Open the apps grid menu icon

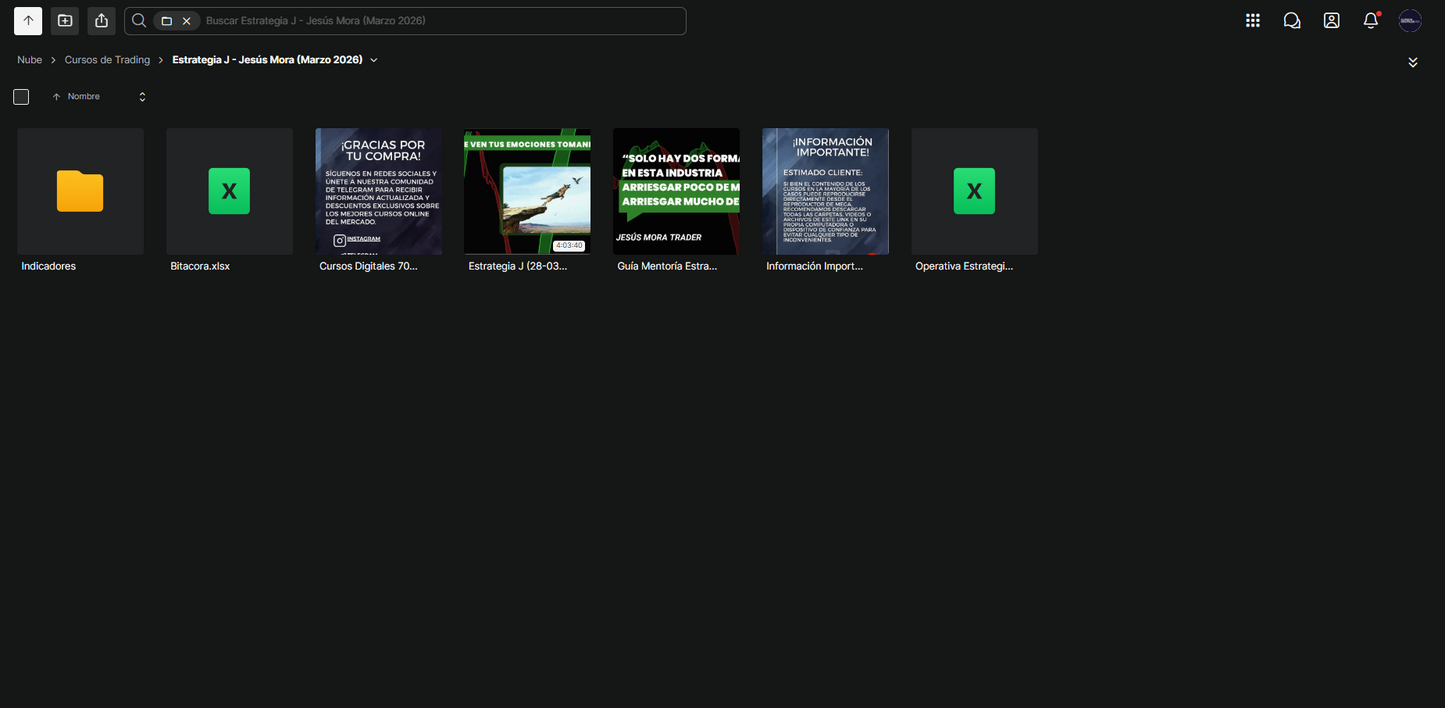1252,20
